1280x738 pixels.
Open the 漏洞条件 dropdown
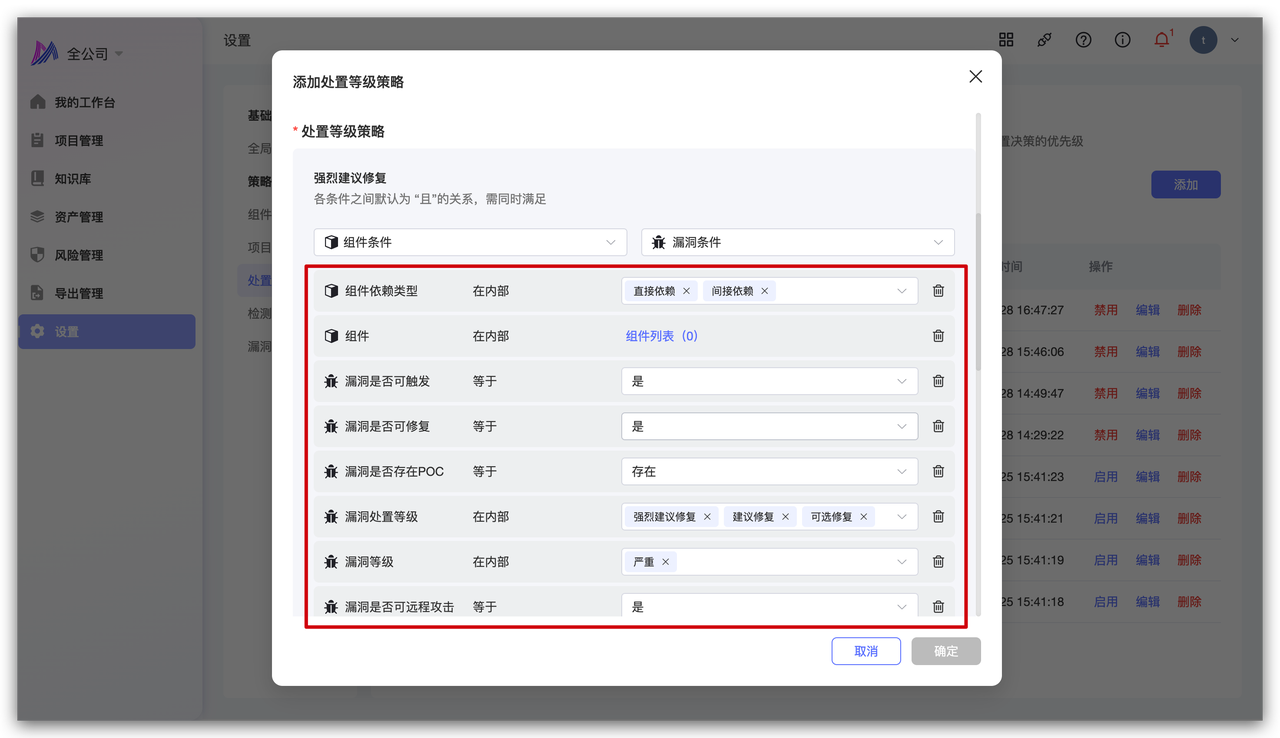pos(797,242)
